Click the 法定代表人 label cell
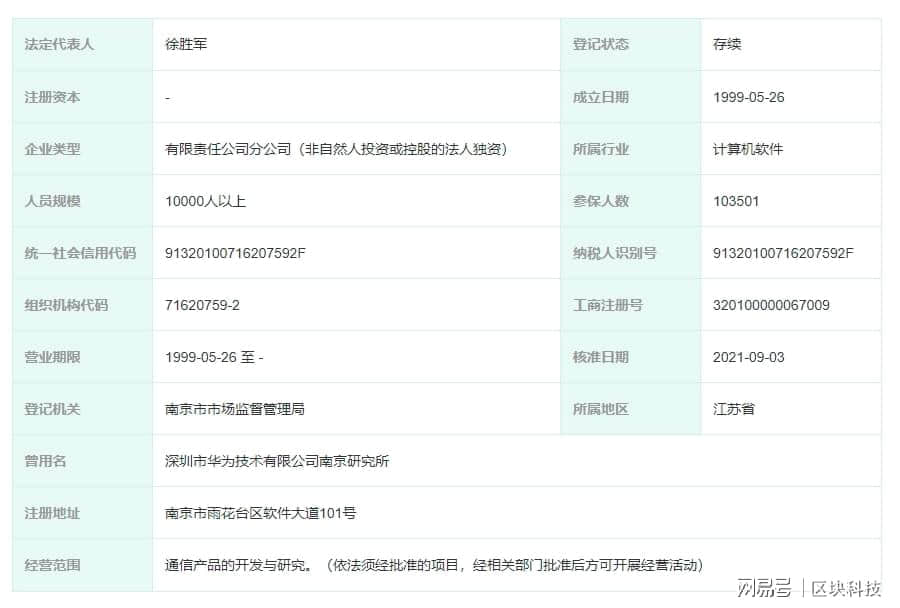 [x=83, y=44]
